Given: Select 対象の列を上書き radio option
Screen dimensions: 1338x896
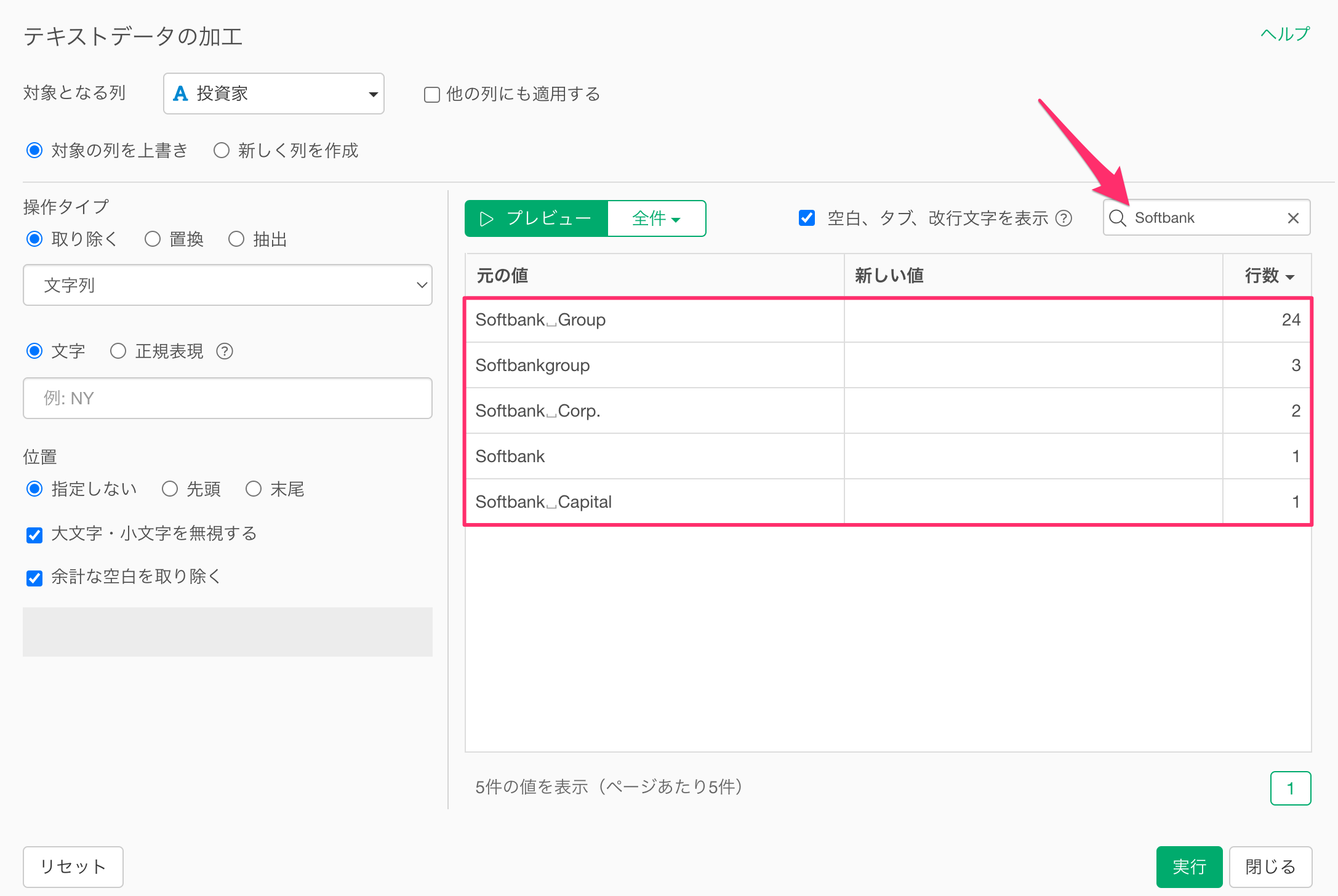Looking at the screenshot, I should coord(34,150).
